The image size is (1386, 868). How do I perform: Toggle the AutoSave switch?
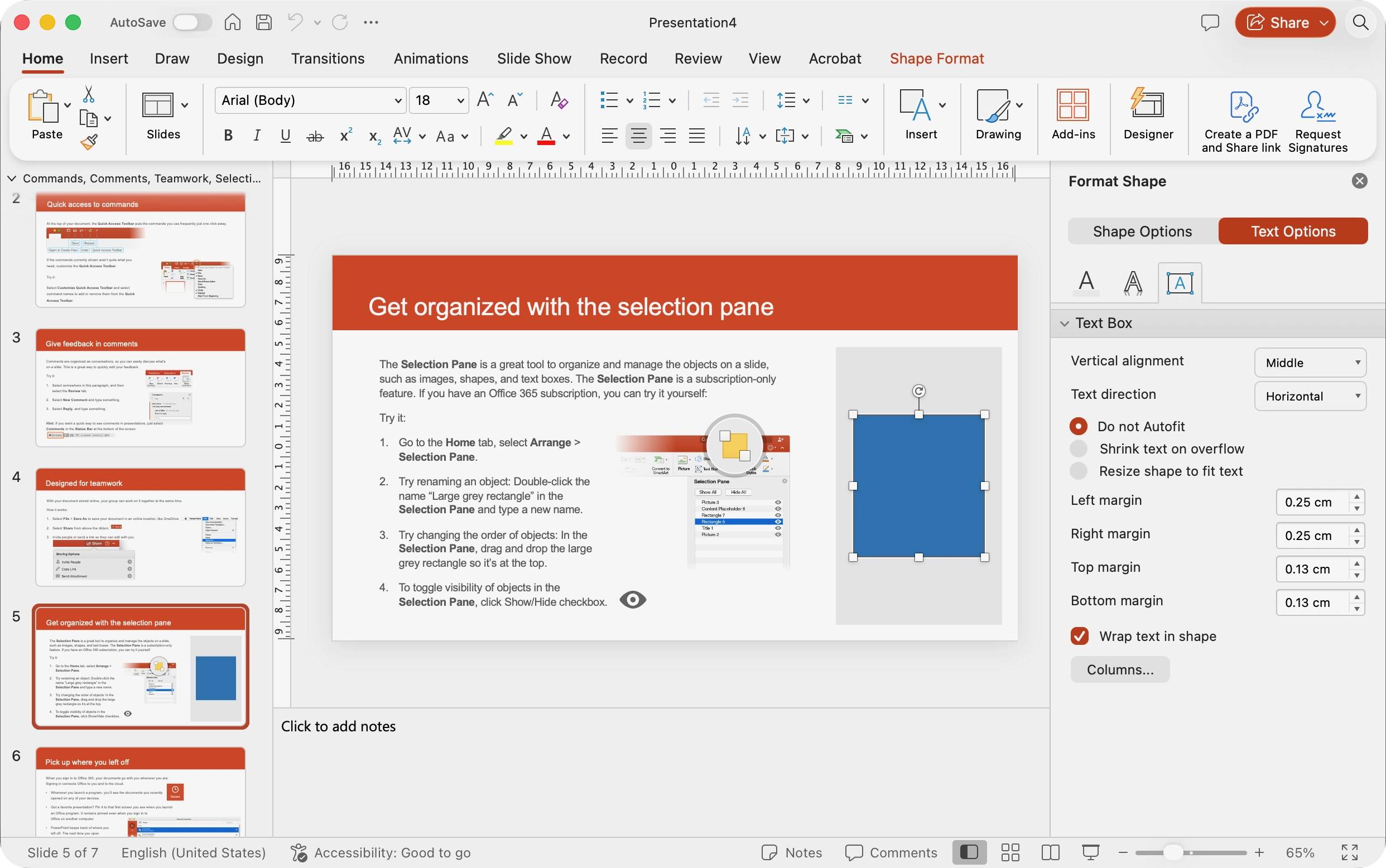click(192, 22)
